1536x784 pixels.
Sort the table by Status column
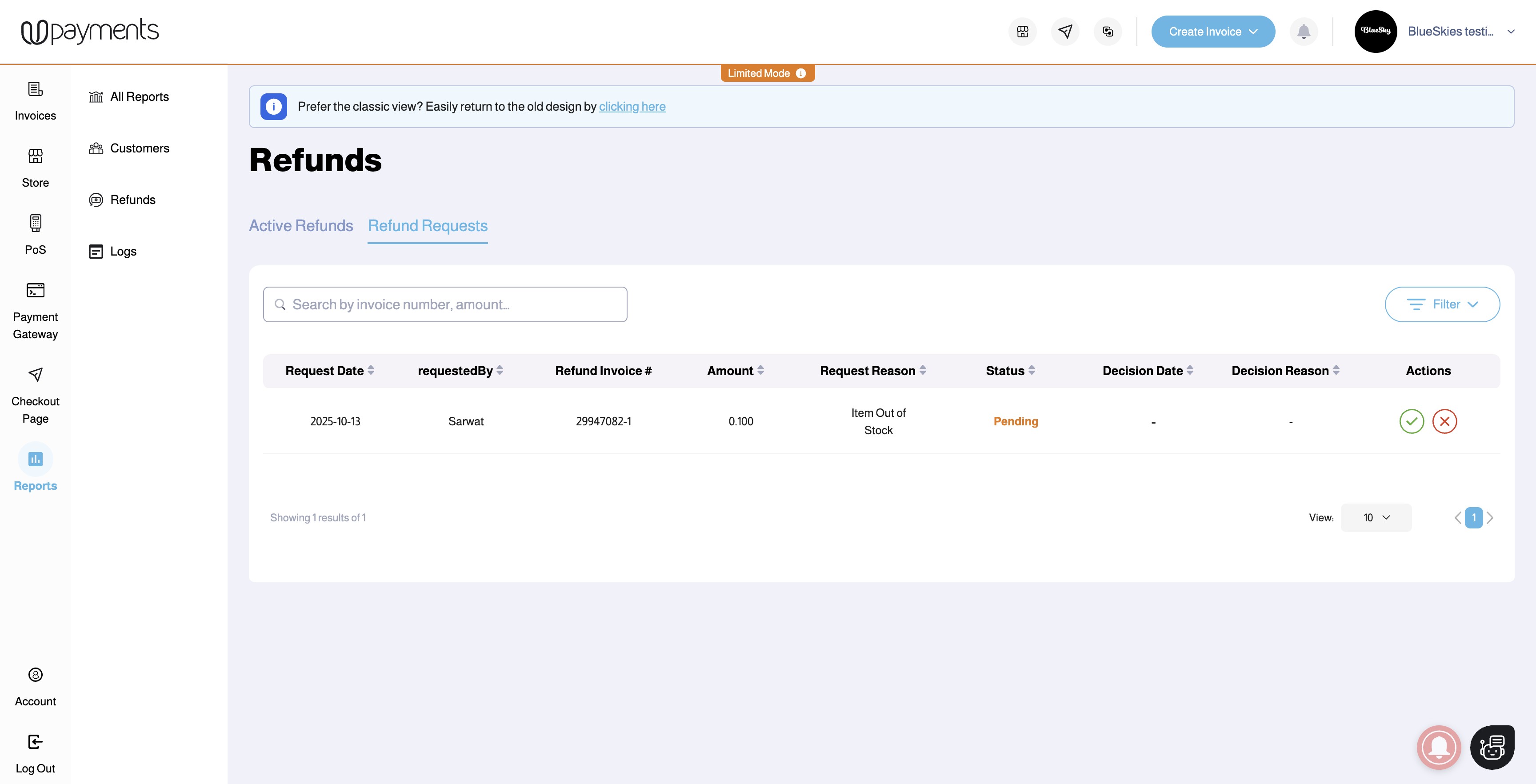coord(1032,370)
